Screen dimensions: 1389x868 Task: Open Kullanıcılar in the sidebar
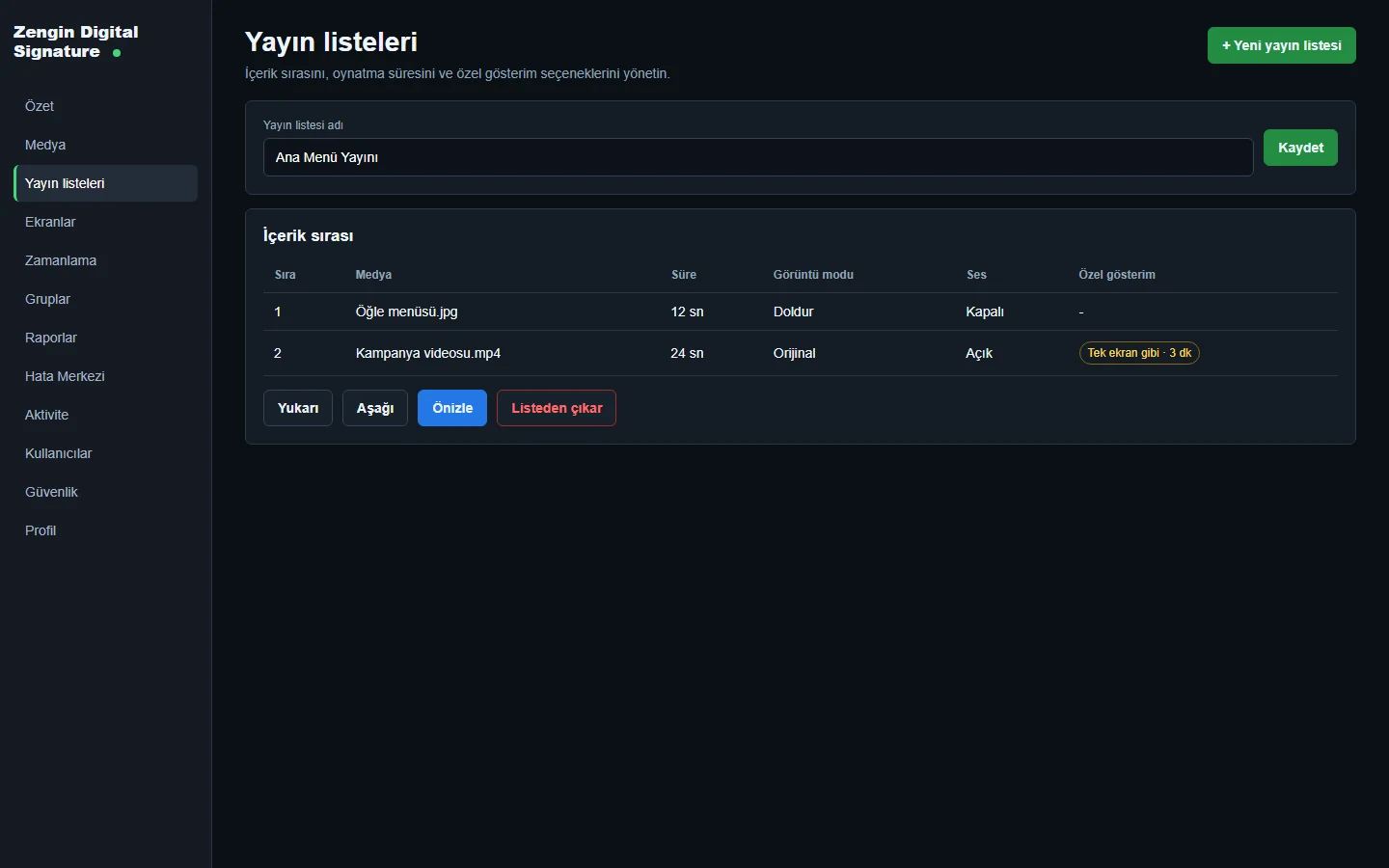105,453
